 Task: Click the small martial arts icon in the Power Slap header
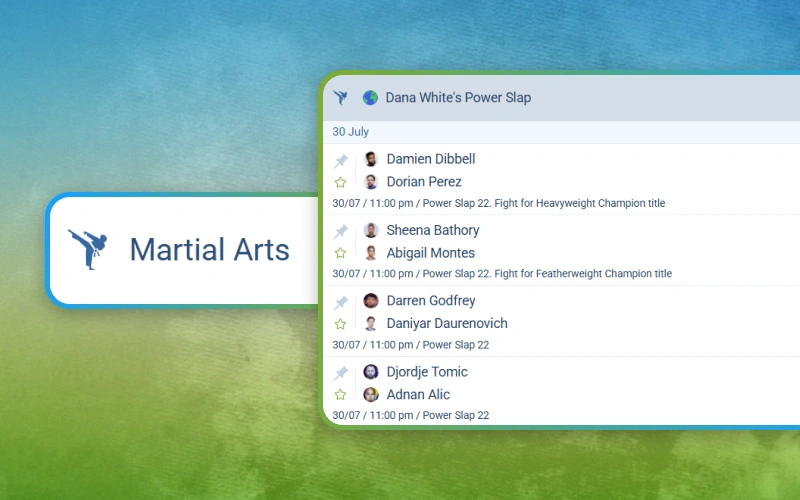click(340, 97)
